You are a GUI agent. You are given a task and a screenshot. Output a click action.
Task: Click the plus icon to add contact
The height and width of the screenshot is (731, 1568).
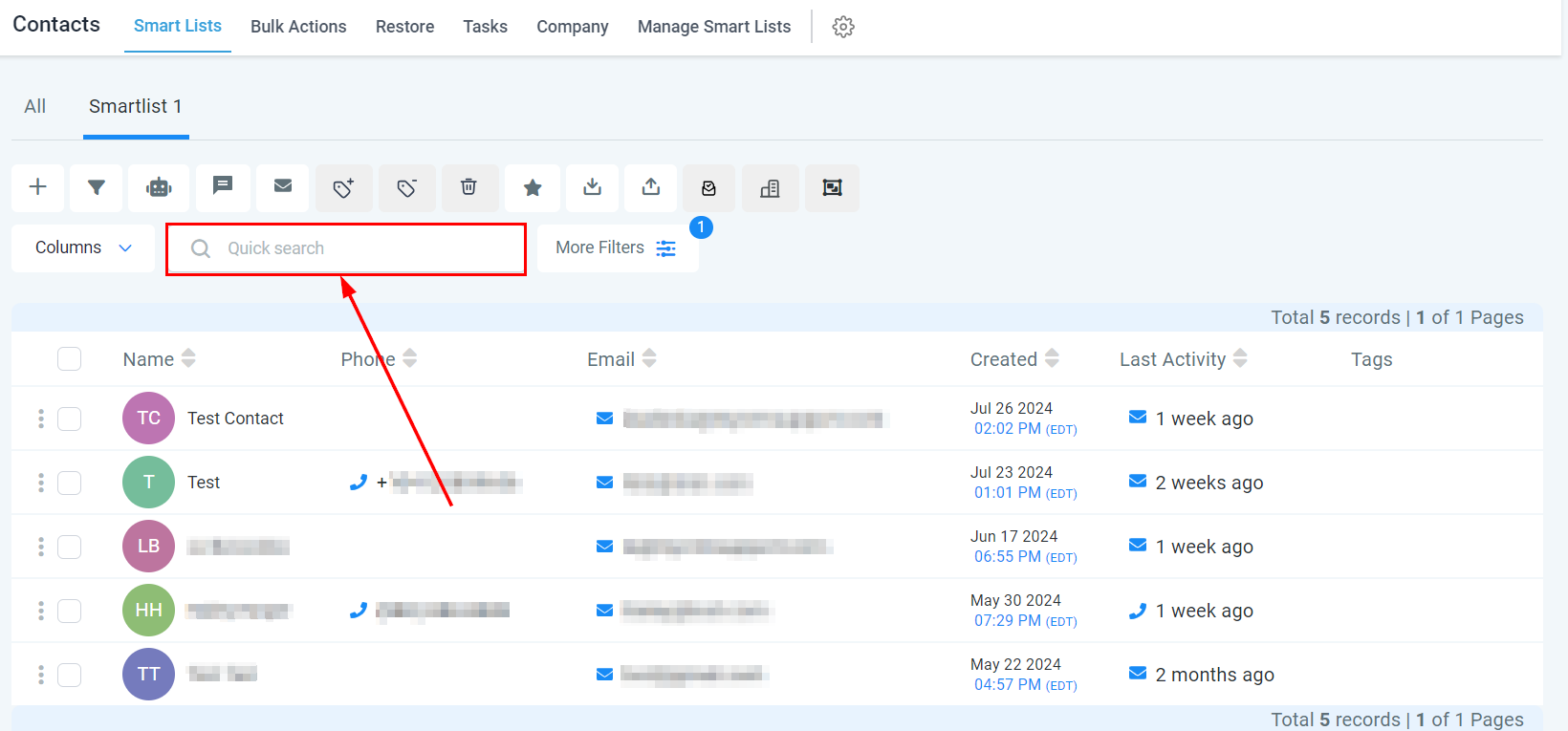pyautogui.click(x=38, y=187)
